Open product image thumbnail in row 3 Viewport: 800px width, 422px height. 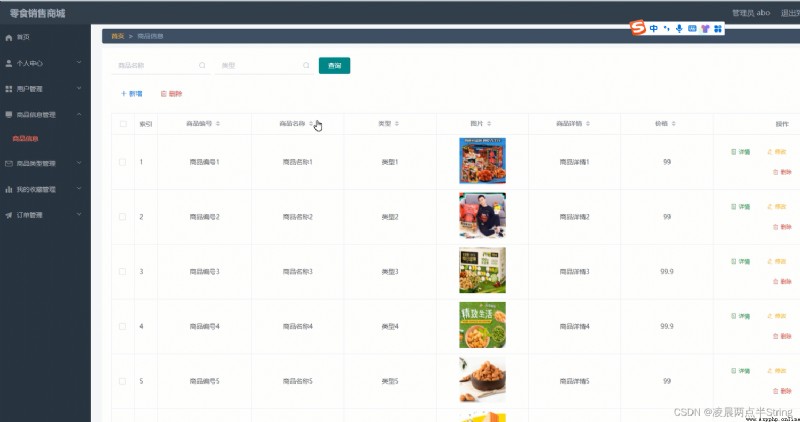point(482,270)
